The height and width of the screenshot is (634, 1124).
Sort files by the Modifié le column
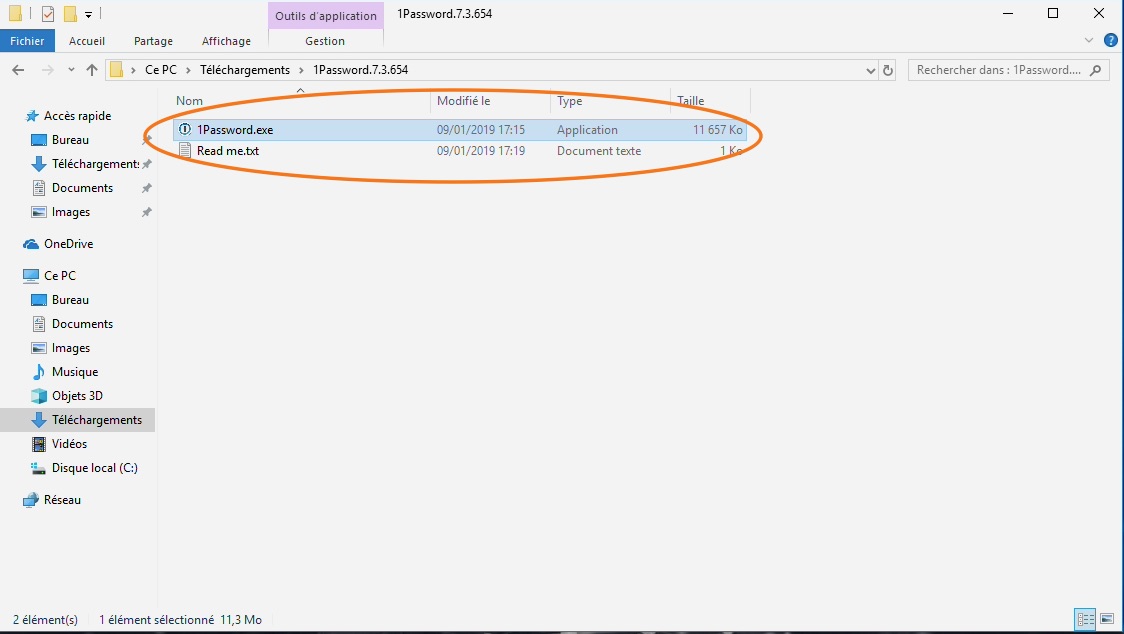click(x=463, y=101)
